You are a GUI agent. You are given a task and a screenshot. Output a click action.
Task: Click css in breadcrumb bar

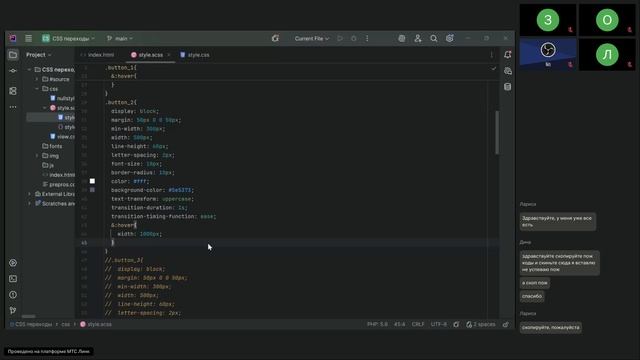coord(66,324)
